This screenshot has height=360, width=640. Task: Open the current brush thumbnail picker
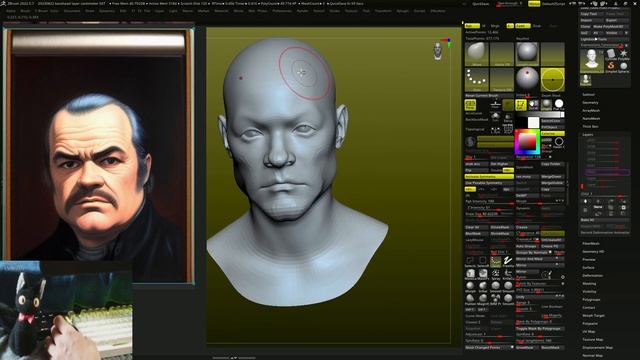pyautogui.click(x=476, y=54)
